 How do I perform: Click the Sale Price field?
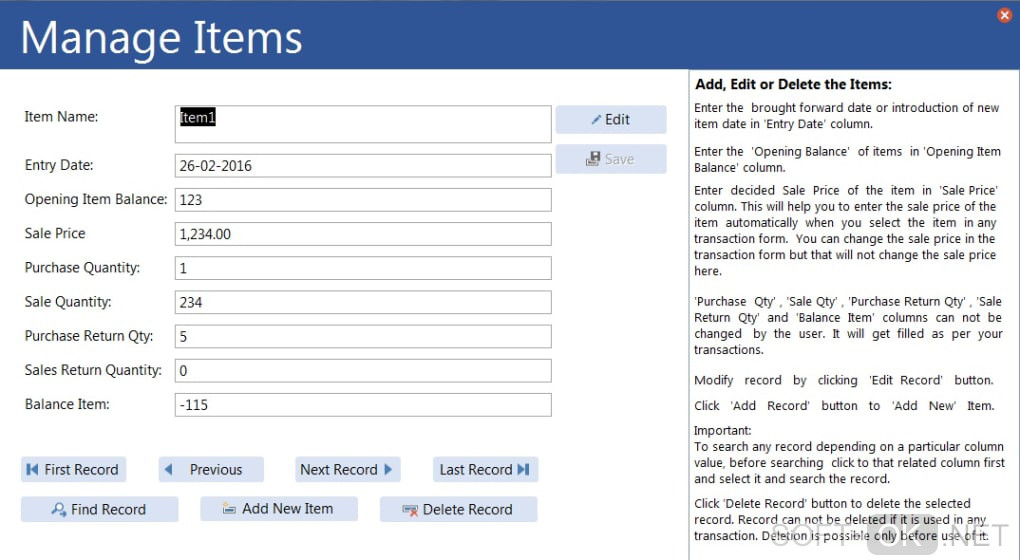363,234
